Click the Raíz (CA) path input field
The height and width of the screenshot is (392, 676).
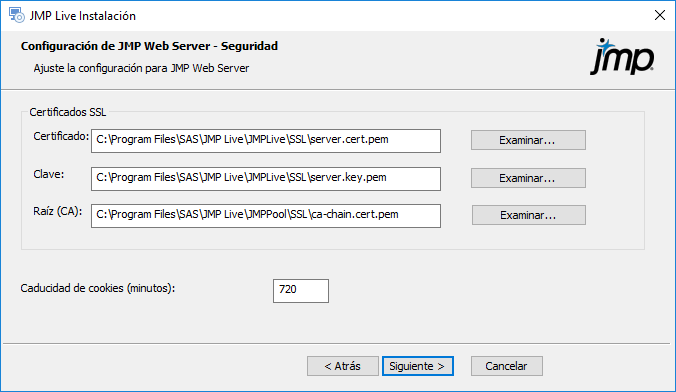266,216
